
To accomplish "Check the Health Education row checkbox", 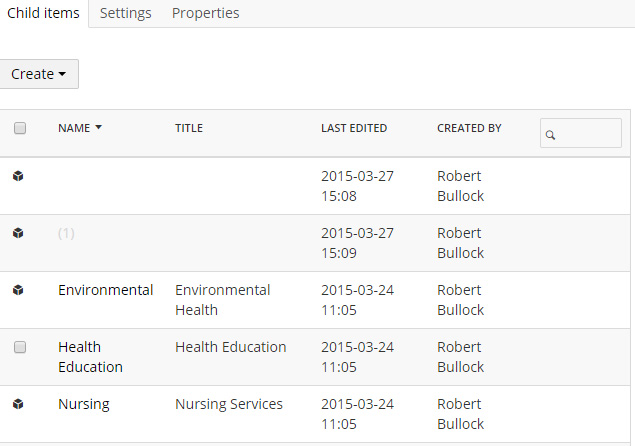I will (x=20, y=347).
